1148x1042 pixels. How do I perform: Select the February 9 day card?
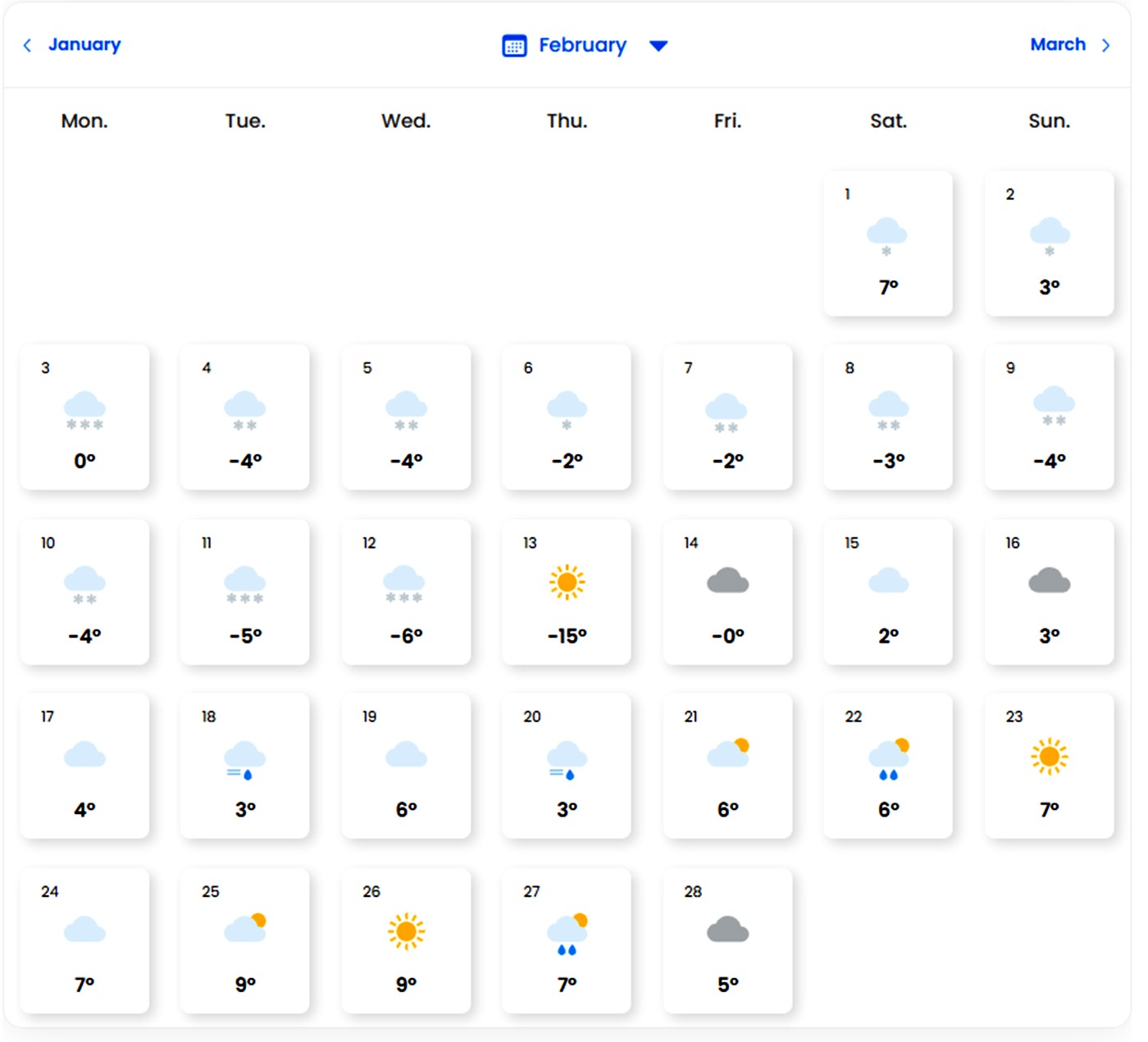(x=1049, y=417)
